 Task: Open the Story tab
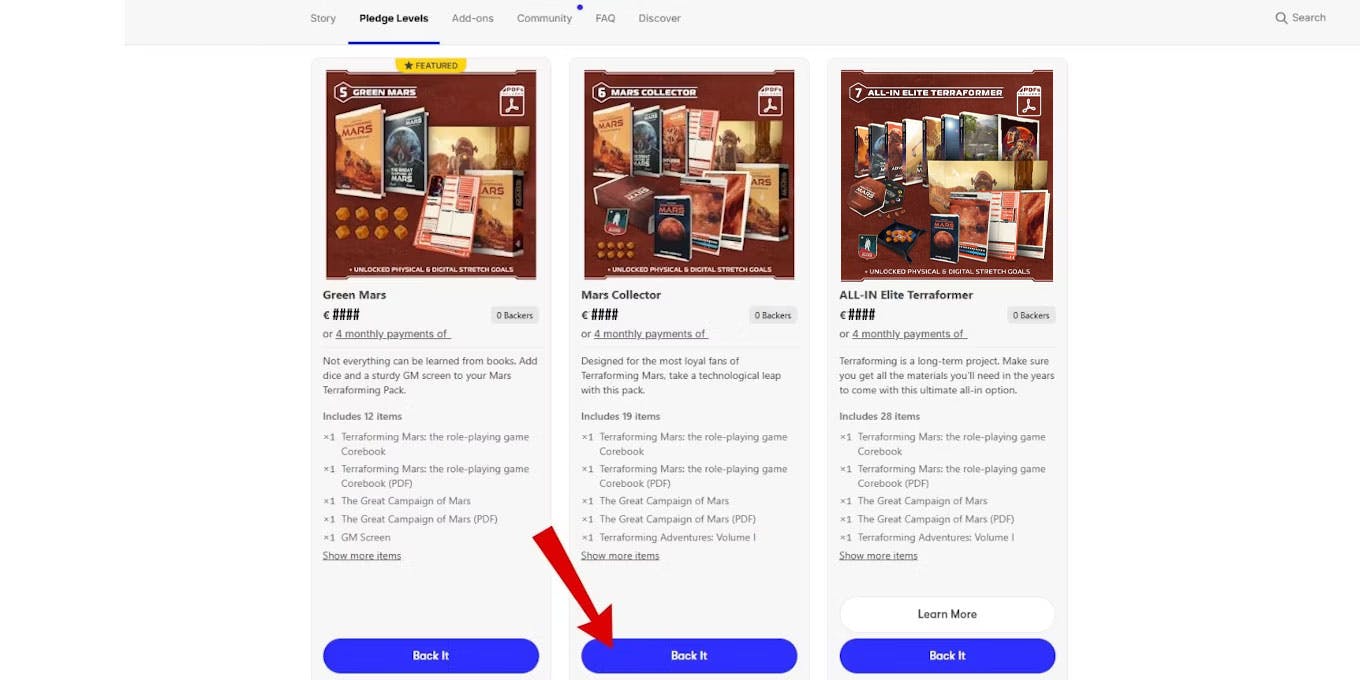tap(323, 18)
